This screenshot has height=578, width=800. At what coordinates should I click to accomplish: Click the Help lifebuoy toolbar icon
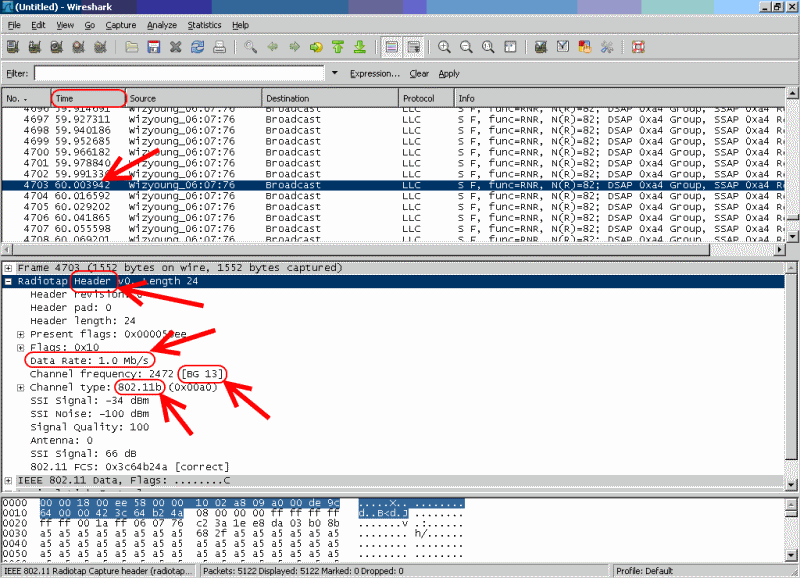[x=638, y=47]
